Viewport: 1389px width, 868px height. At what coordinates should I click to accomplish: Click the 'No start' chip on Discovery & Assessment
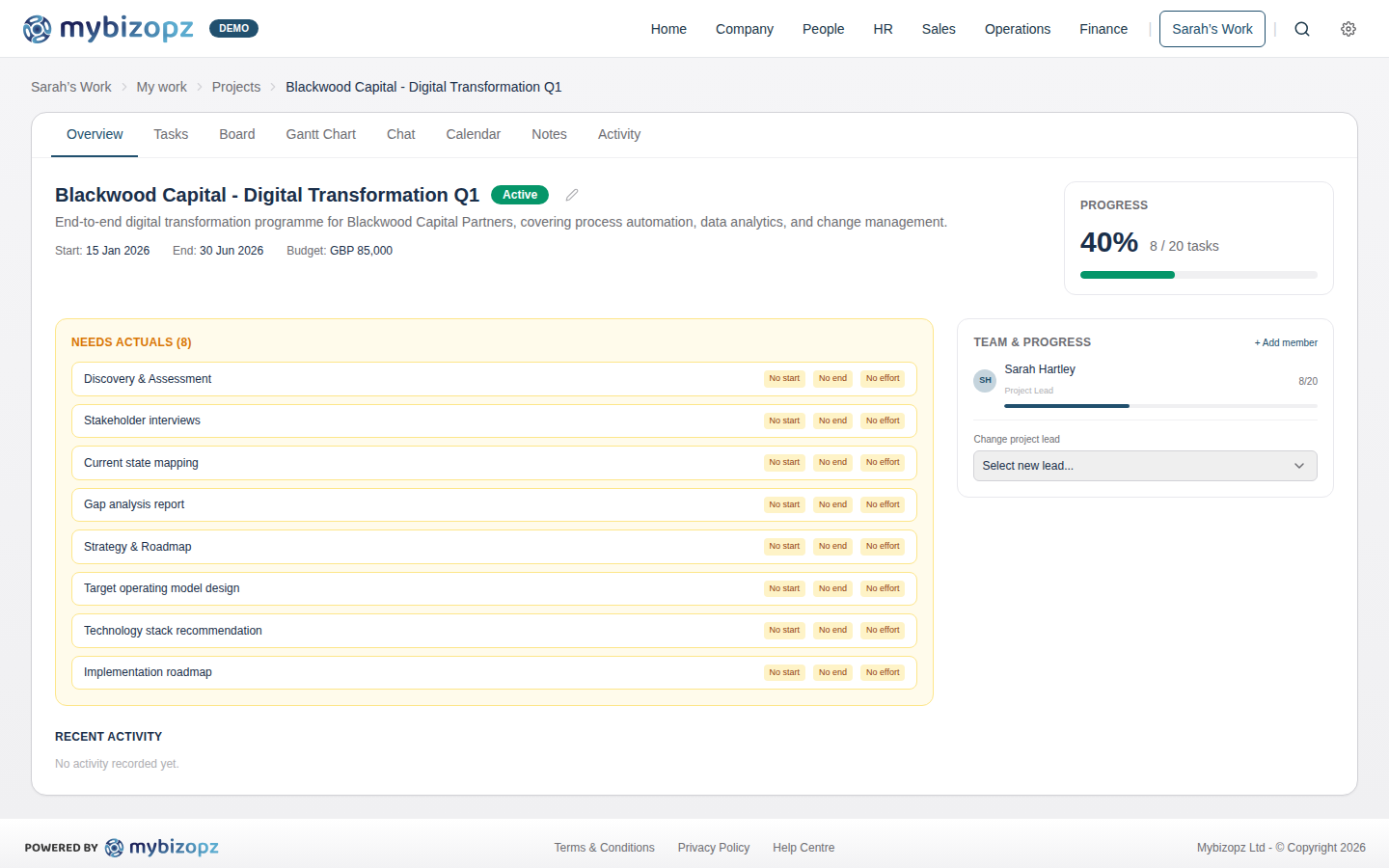(784, 378)
